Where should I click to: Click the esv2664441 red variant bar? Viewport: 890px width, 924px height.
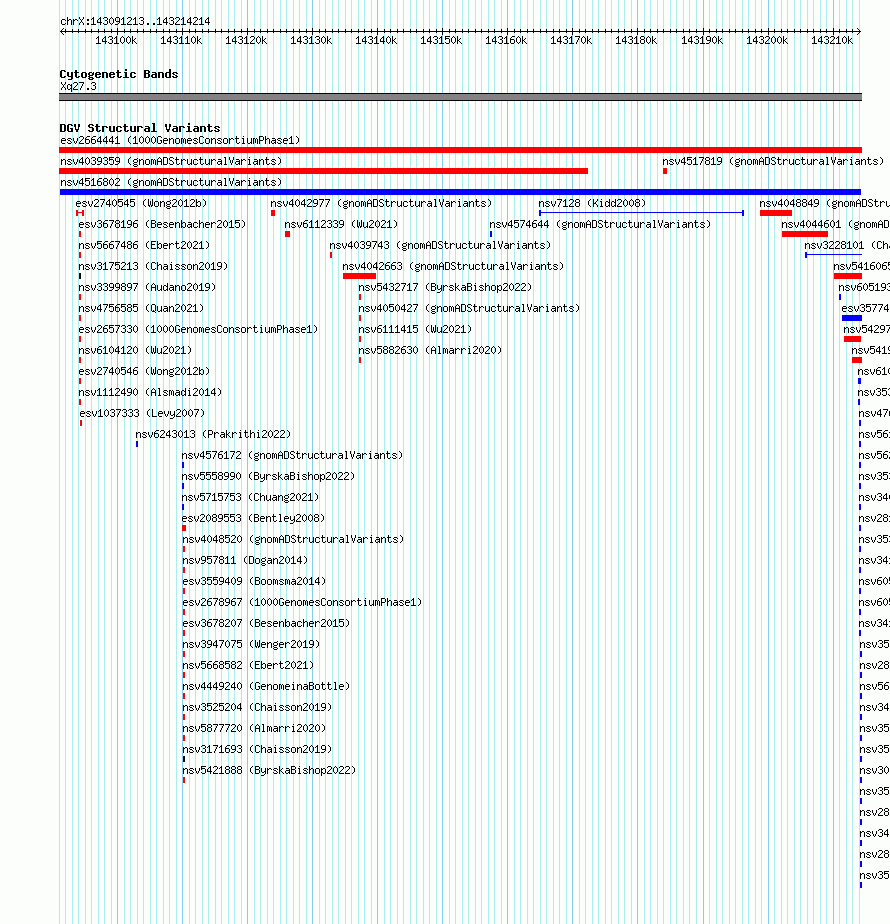460,150
